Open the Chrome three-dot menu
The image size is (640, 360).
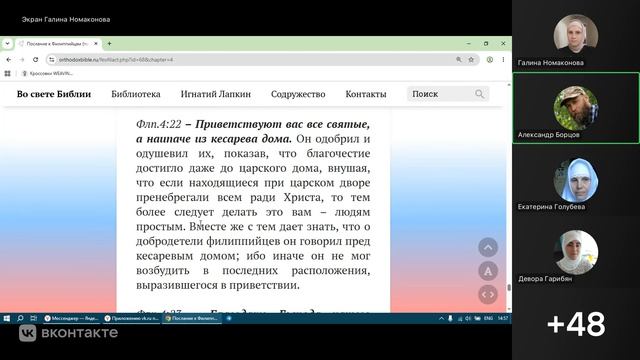click(x=503, y=60)
